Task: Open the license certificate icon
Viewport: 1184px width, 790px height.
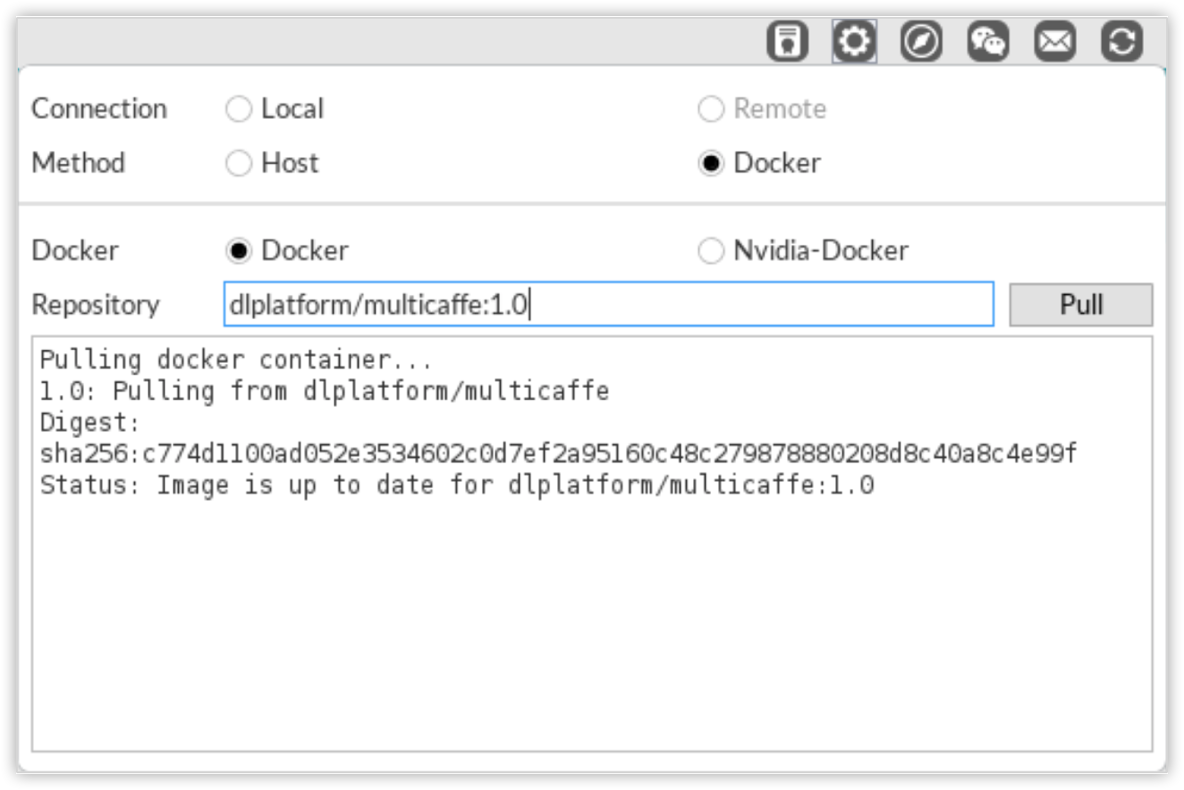Action: [x=787, y=42]
